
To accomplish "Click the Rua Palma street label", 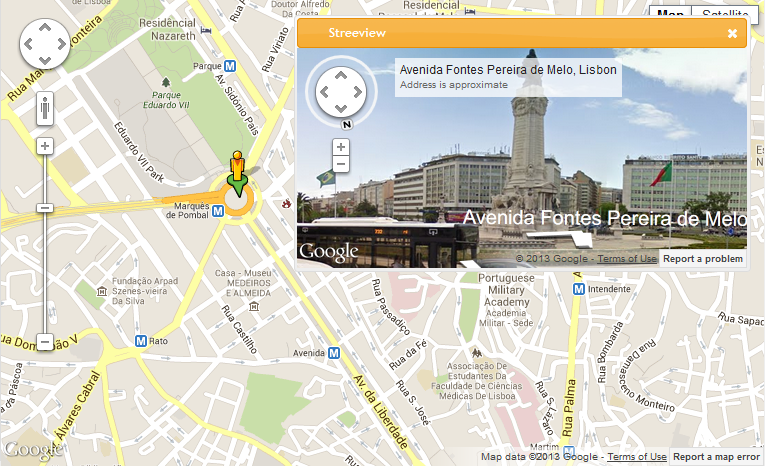I will click(x=569, y=408).
